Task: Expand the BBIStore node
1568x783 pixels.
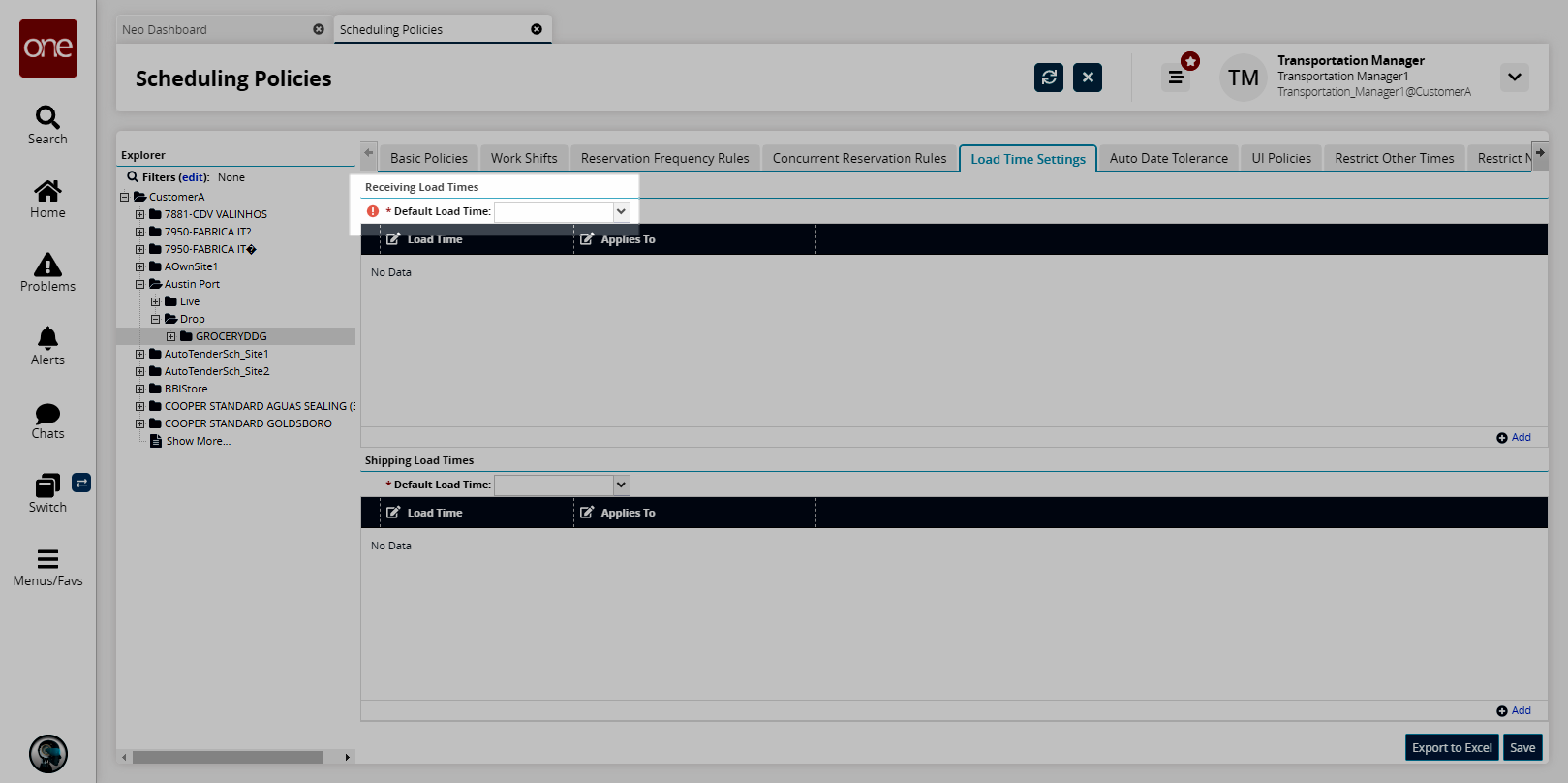Action: click(139, 389)
